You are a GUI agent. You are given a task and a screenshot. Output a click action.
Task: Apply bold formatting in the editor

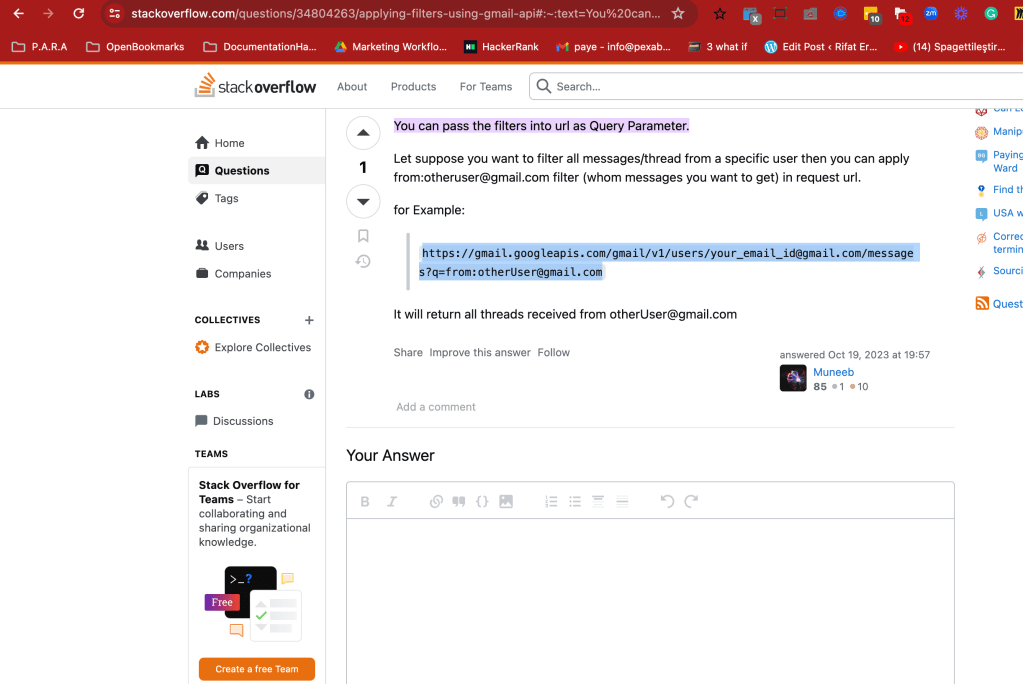pos(365,501)
